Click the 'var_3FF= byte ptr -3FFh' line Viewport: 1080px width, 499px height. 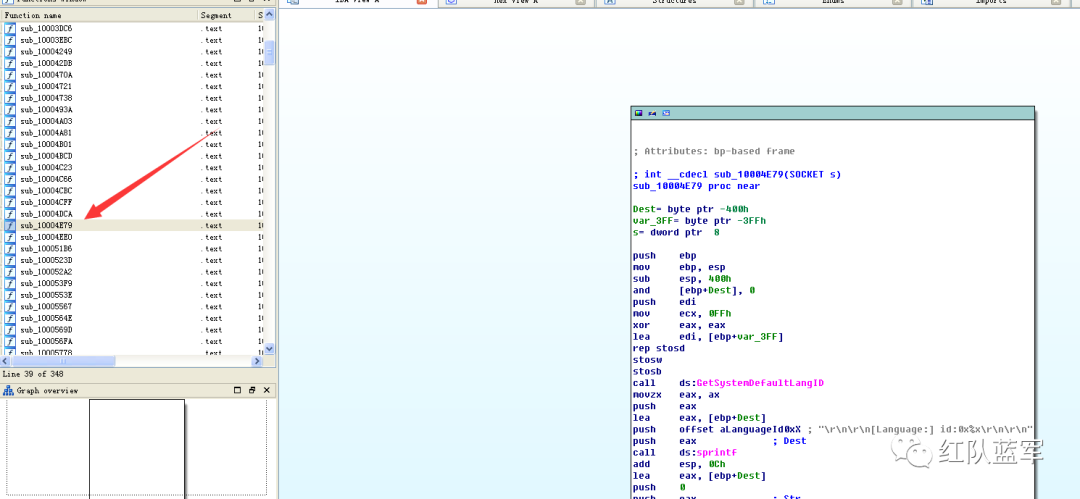[x=699, y=221]
